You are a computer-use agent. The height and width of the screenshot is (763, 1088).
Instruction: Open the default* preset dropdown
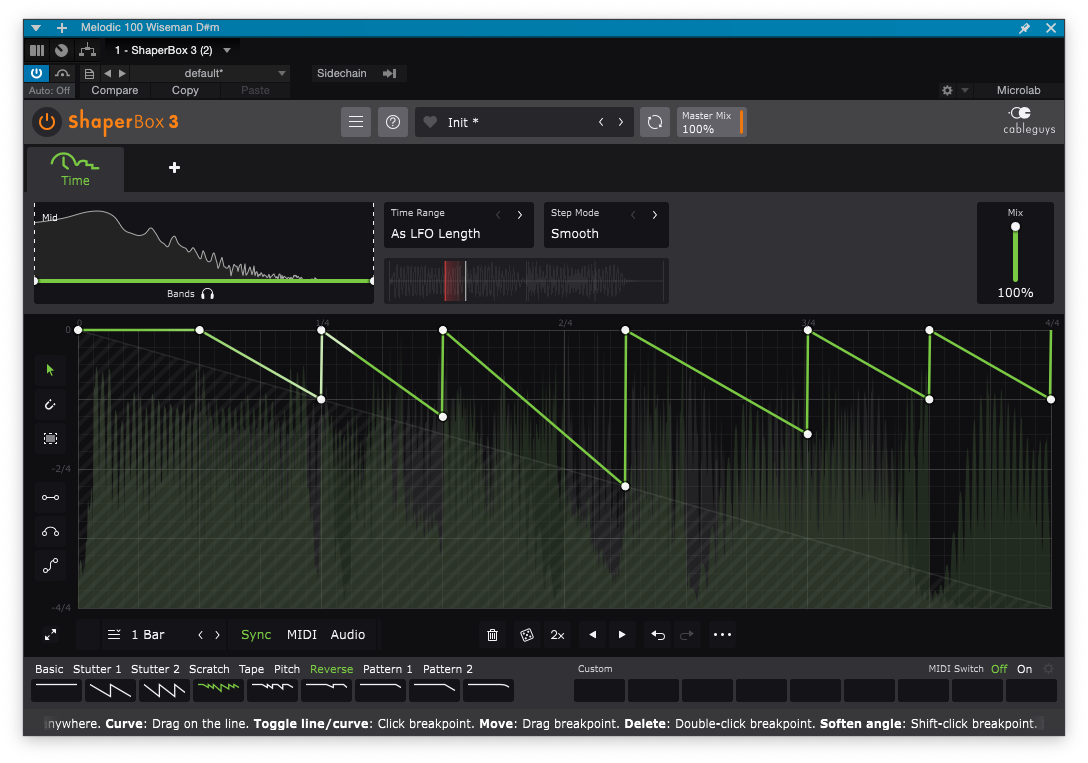pyautogui.click(x=210, y=74)
